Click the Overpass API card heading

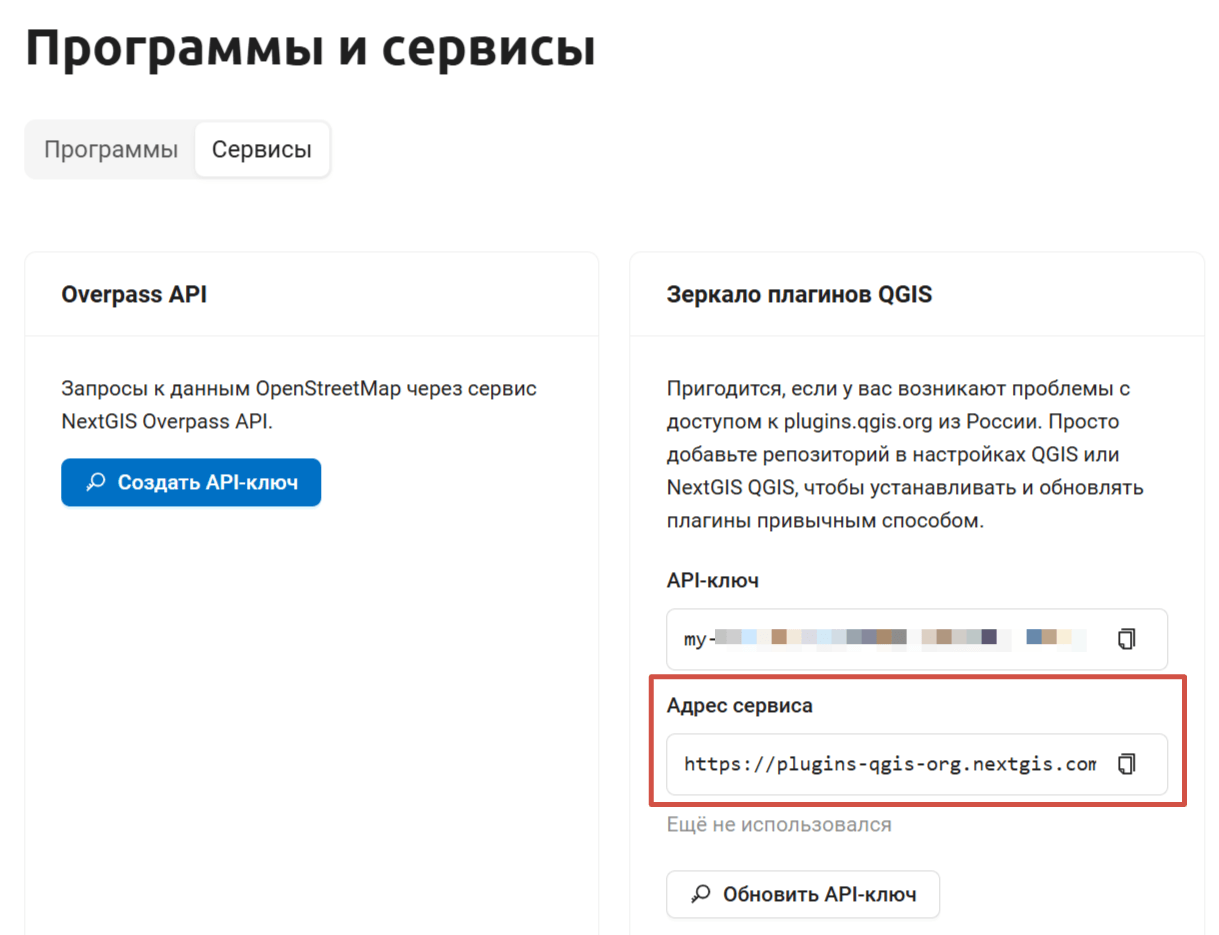pyautogui.click(x=134, y=295)
